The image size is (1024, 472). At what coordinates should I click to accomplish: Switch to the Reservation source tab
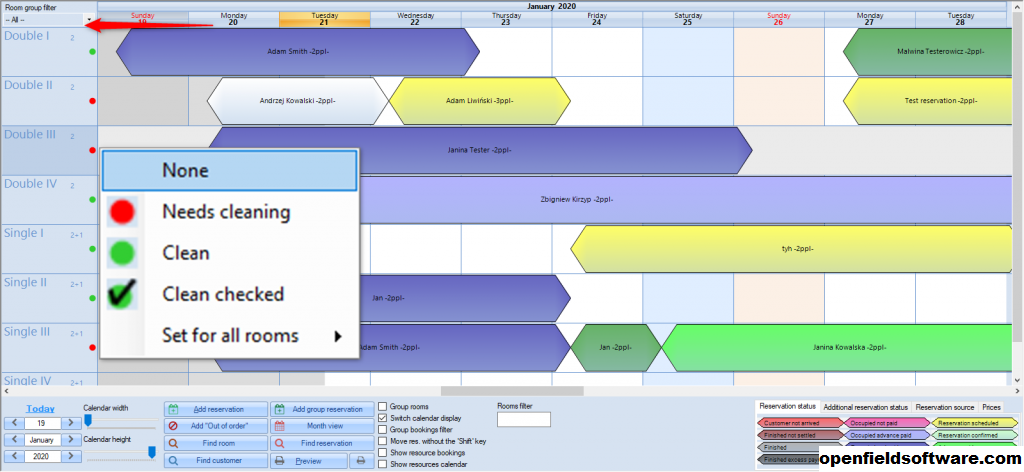click(945, 407)
